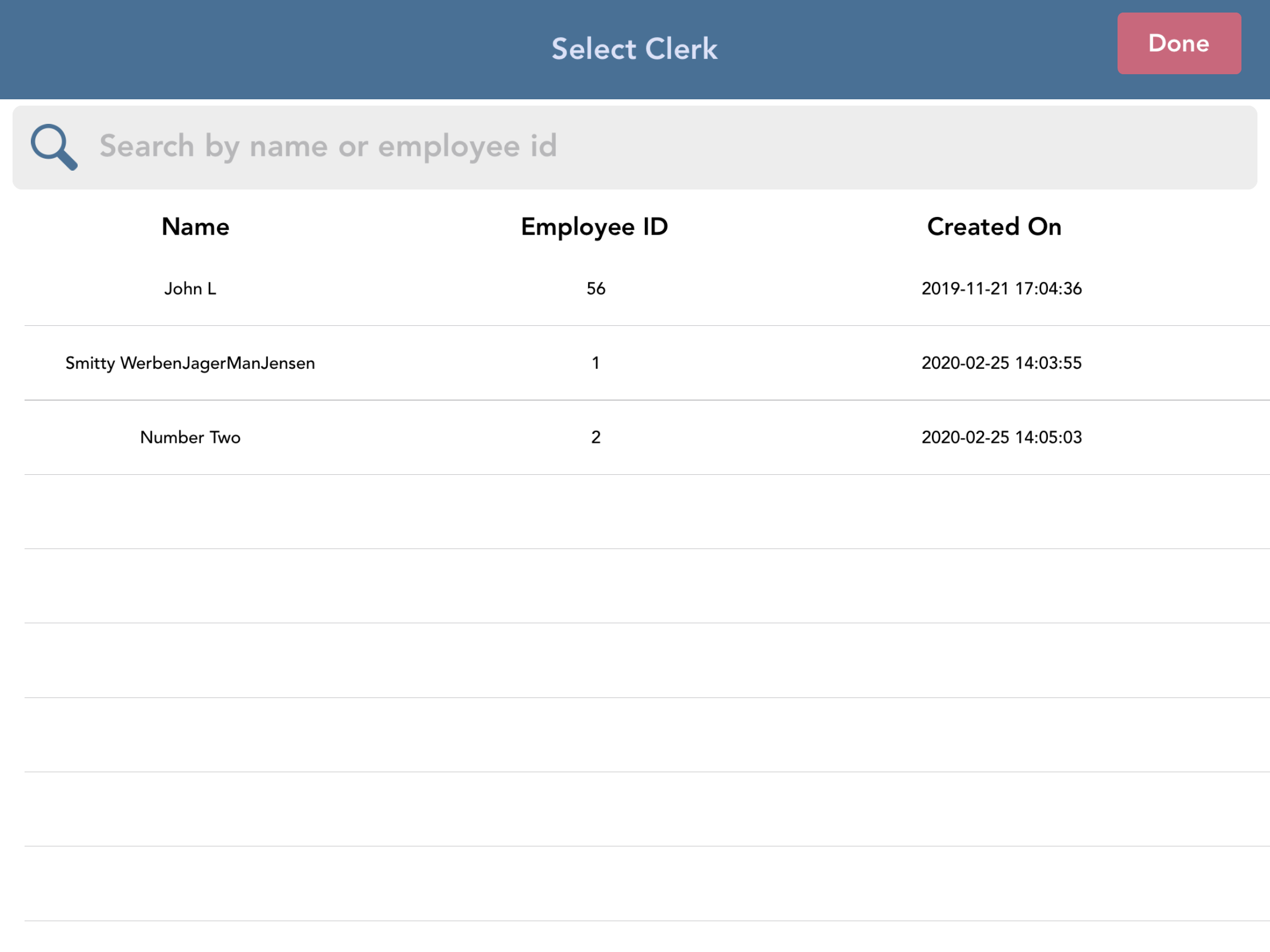
Task: Click employee ID 56 for John L
Action: click(596, 289)
